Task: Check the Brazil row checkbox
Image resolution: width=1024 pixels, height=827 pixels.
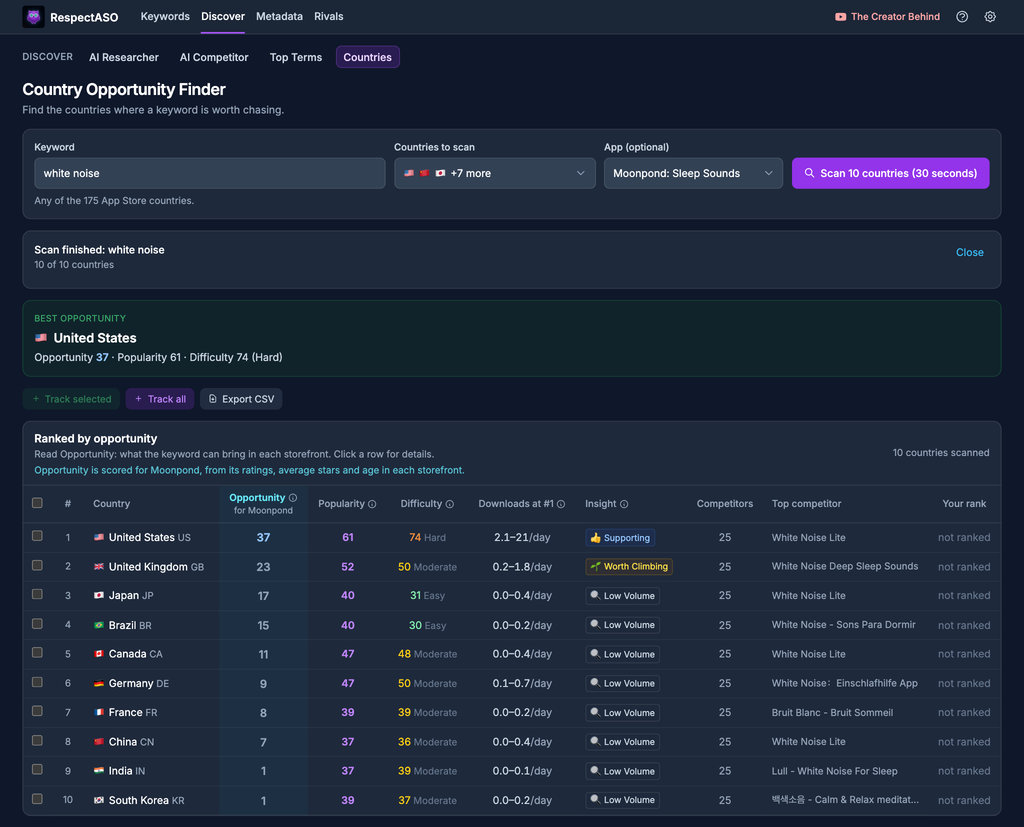Action: click(x=37, y=623)
